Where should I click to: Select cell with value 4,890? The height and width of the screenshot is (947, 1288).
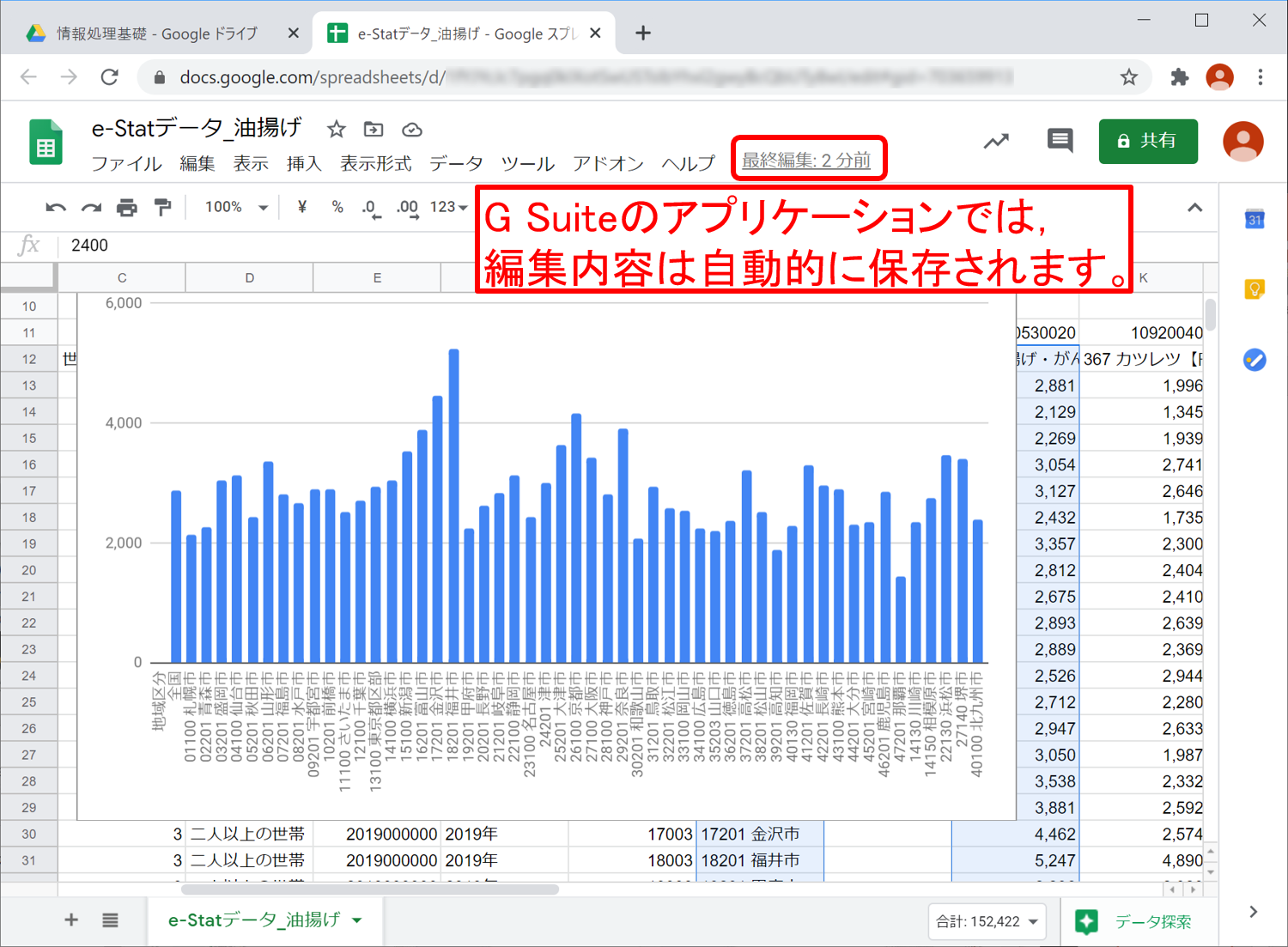[1141, 860]
